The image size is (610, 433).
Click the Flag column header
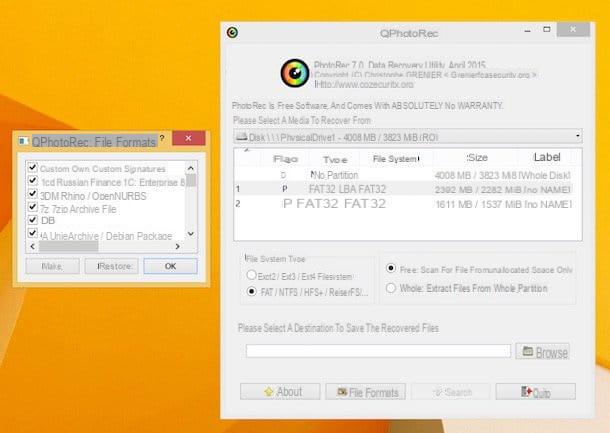[x=286, y=159]
